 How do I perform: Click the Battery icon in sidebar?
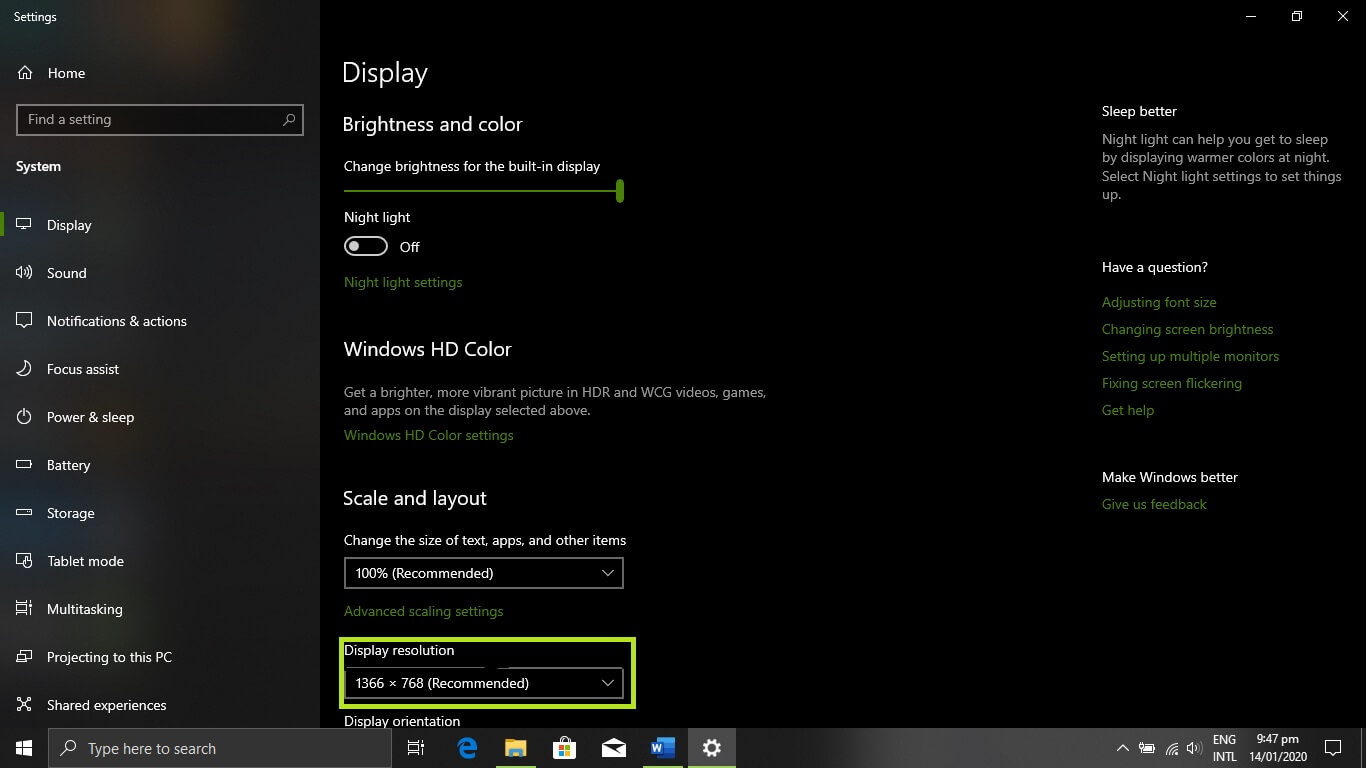coord(25,465)
